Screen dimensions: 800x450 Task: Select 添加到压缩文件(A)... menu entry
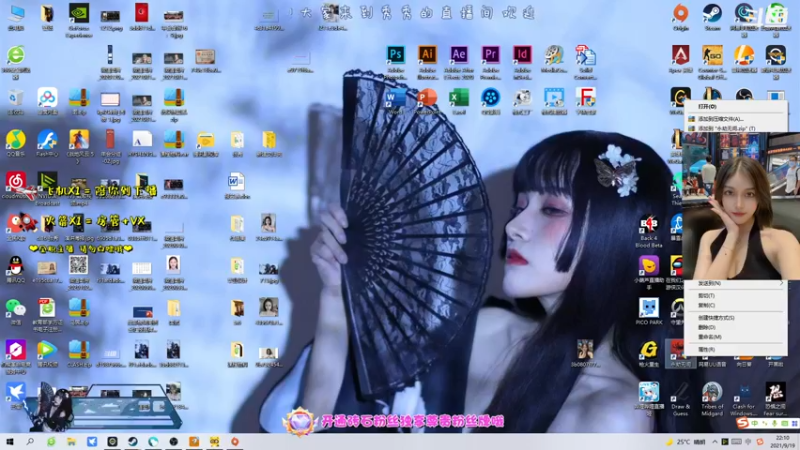(721, 119)
